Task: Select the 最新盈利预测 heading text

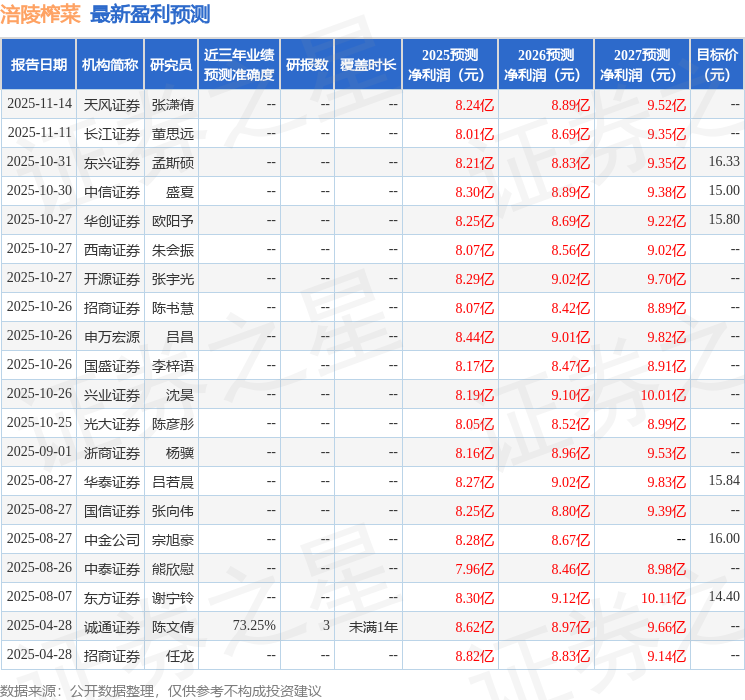Action: 150,14
